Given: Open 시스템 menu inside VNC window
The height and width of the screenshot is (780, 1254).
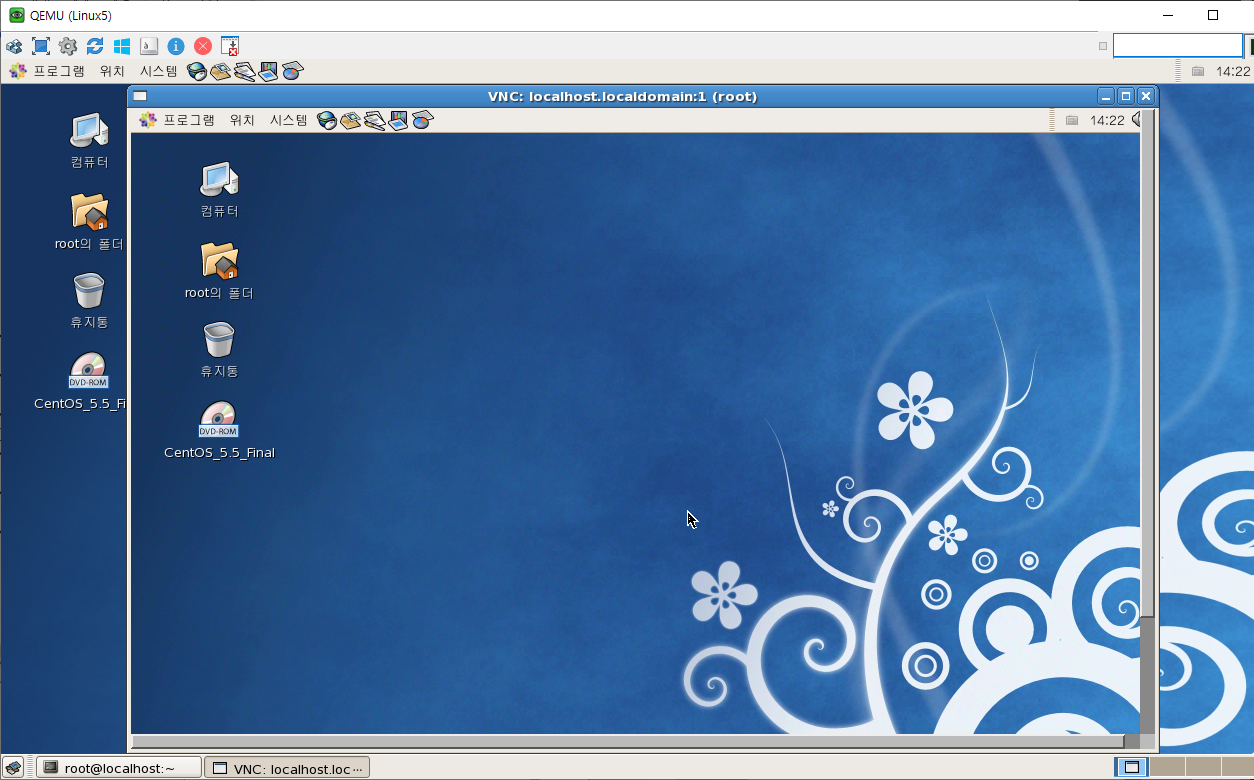Looking at the screenshot, I should (289, 120).
